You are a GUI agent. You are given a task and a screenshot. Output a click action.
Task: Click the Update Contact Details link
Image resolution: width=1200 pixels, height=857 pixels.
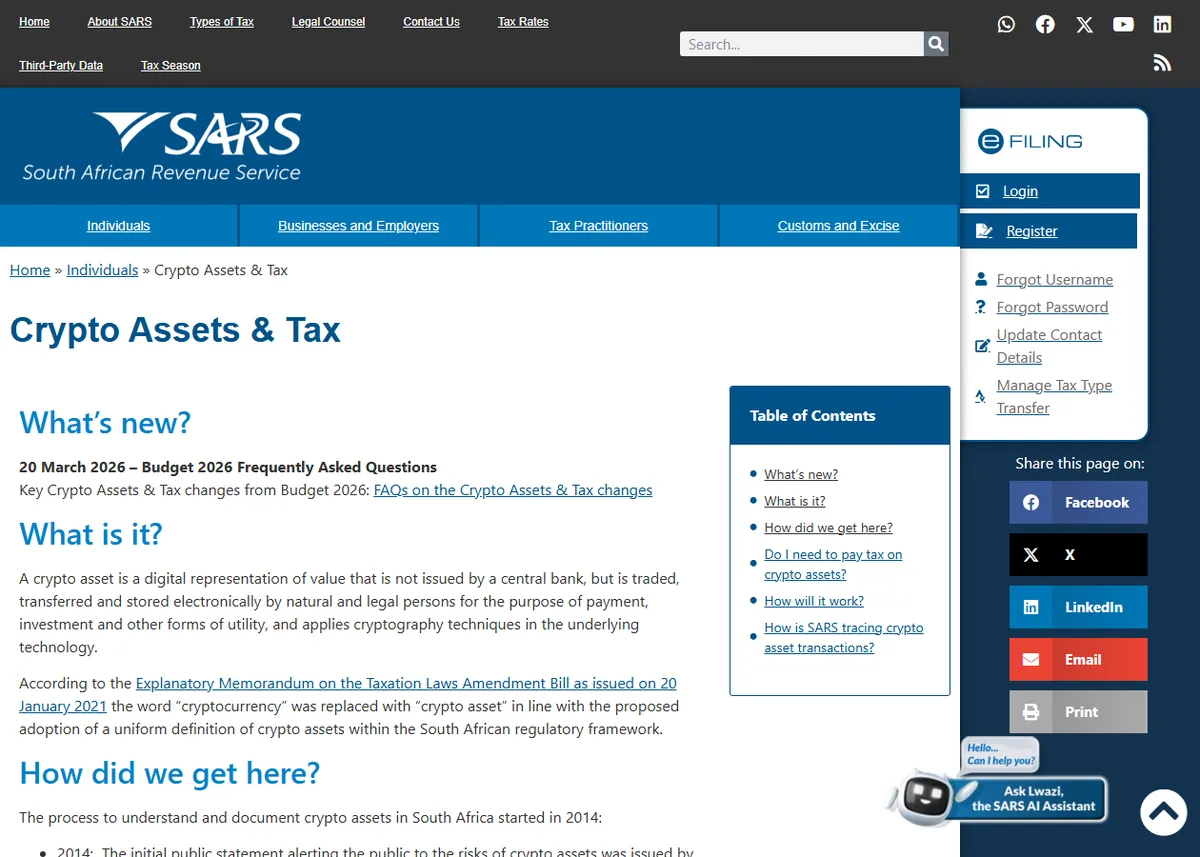pos(1049,346)
